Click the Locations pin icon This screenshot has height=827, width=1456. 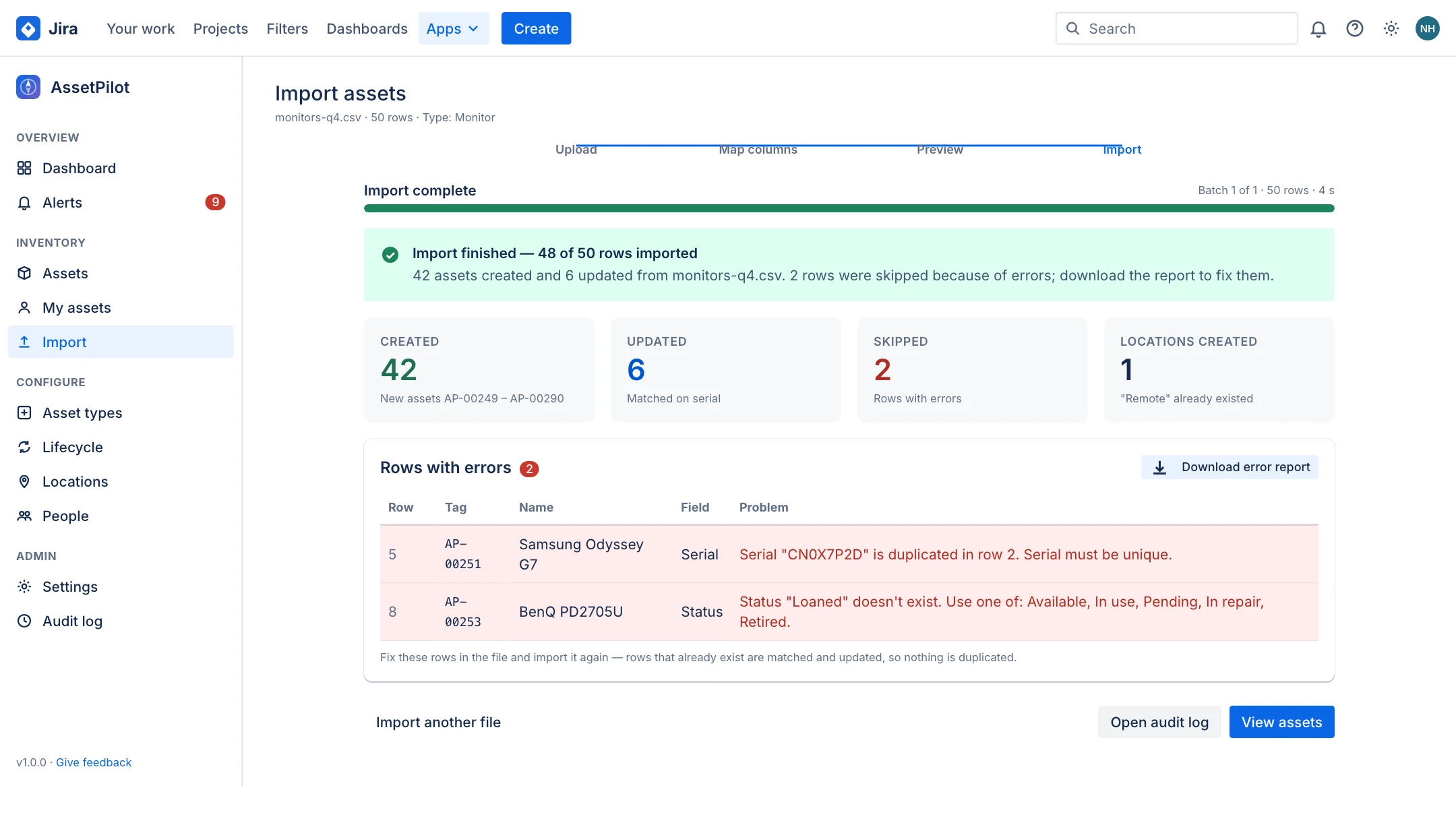point(24,481)
